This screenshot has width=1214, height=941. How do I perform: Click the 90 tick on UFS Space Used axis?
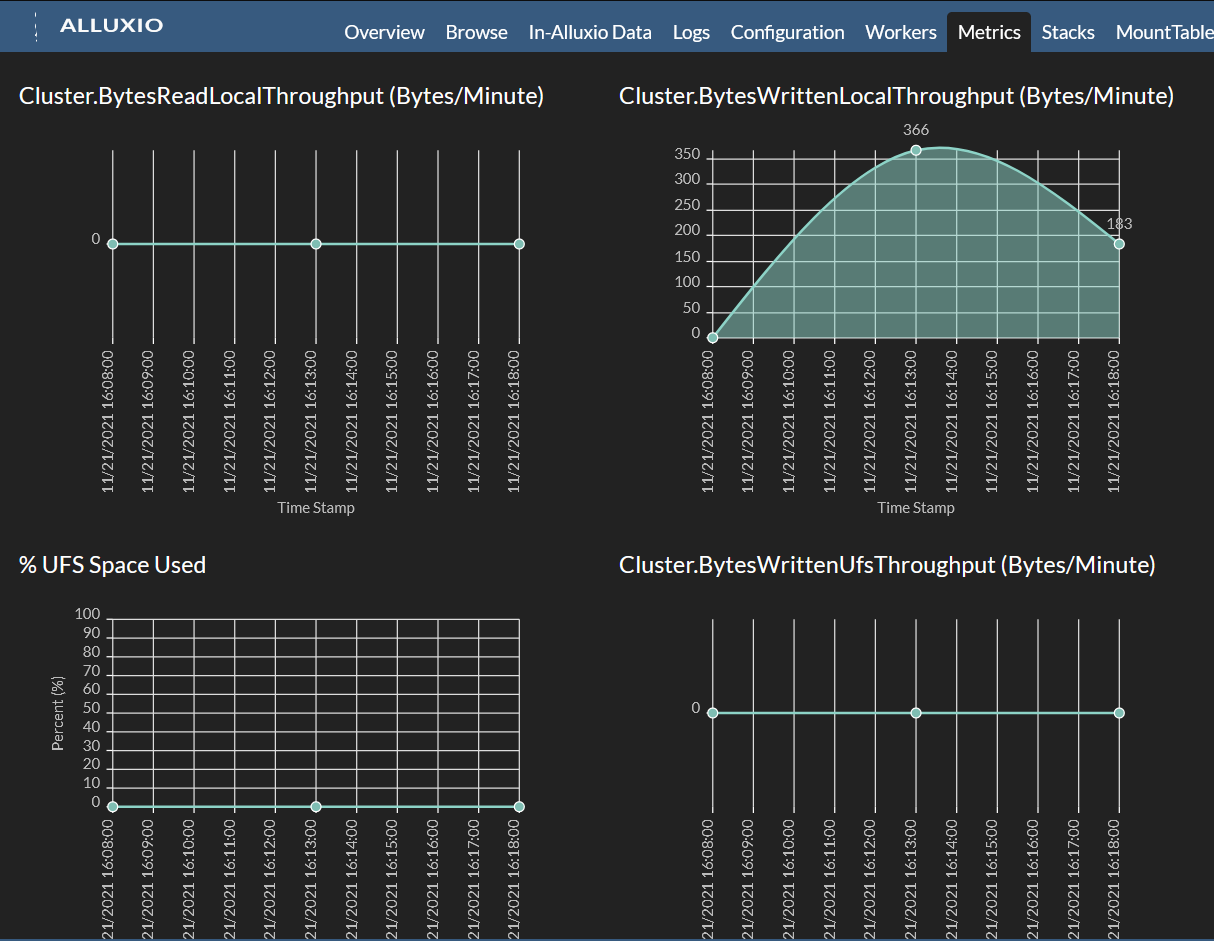tap(92, 633)
